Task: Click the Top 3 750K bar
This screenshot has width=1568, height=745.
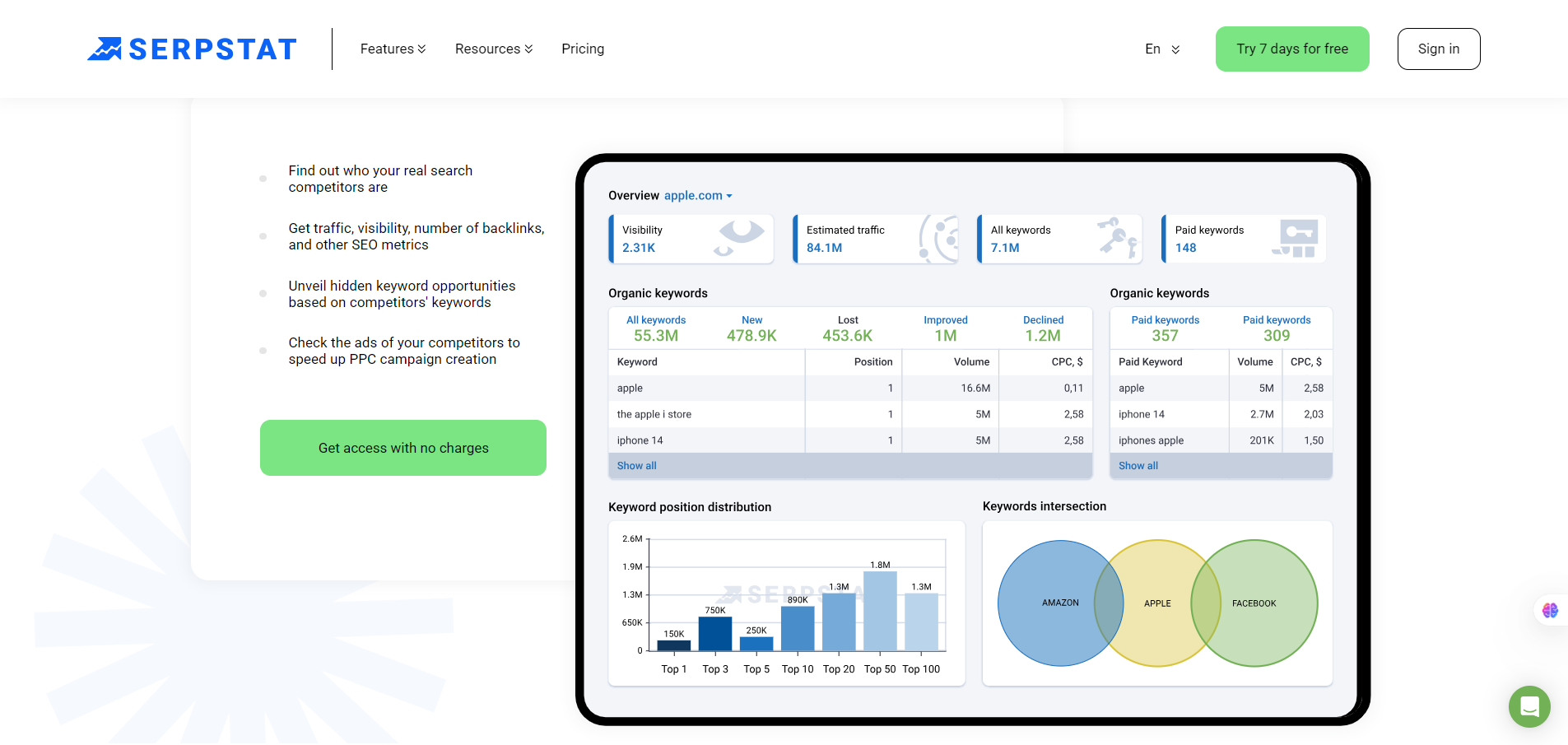Action: (715, 633)
